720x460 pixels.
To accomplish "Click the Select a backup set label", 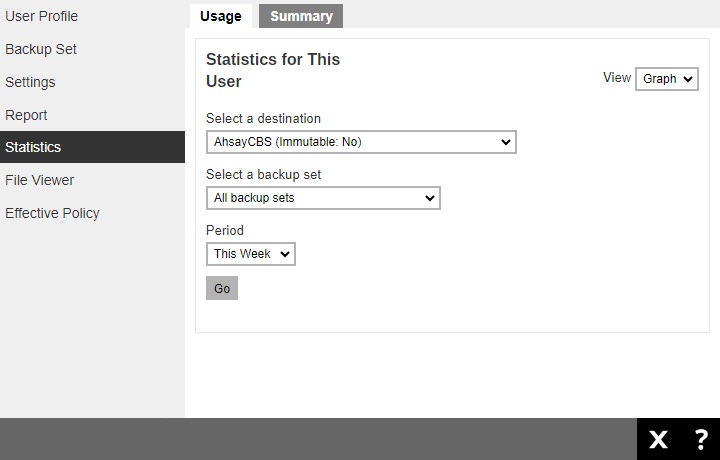I will (263, 174).
